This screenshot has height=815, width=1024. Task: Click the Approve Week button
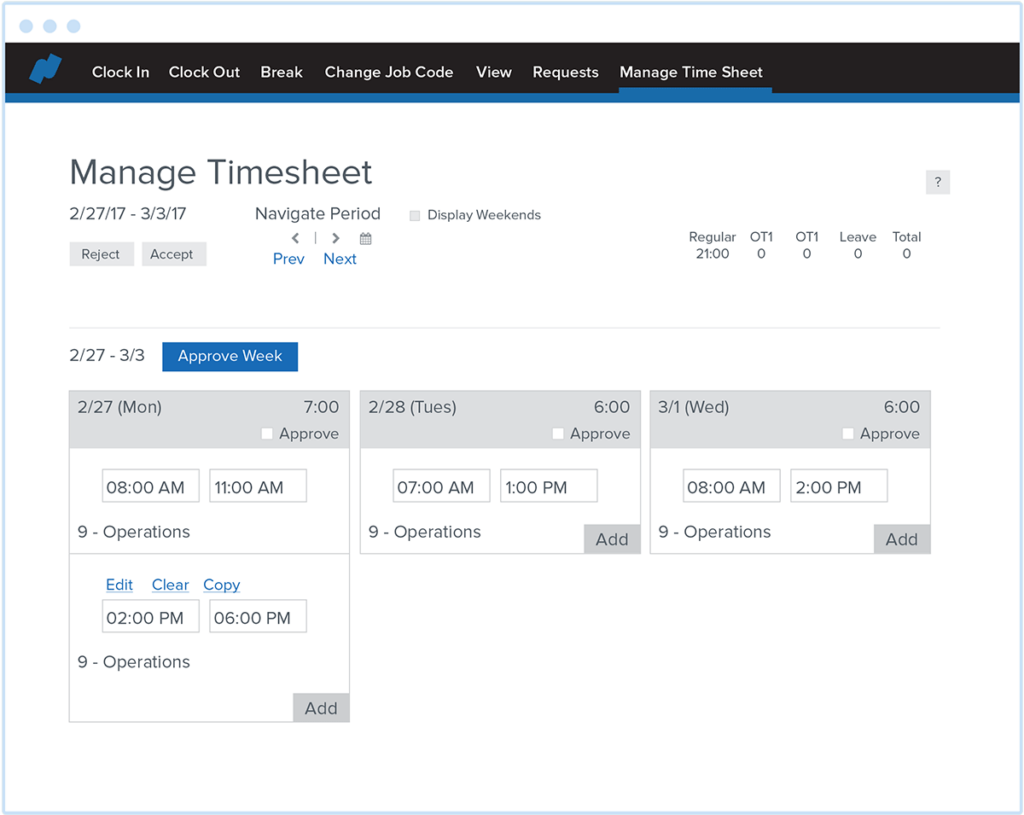230,357
